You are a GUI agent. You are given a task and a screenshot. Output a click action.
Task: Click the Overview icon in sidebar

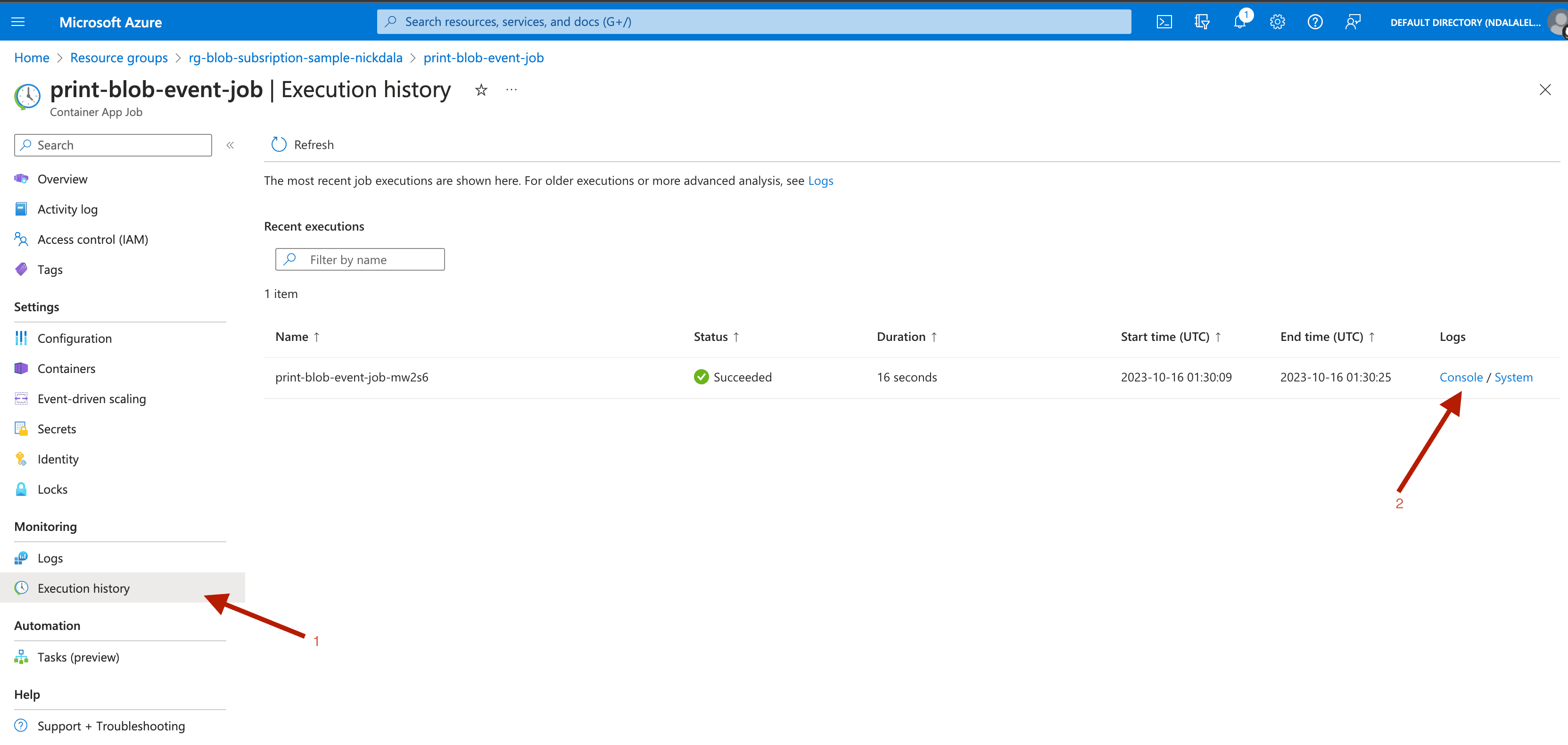click(21, 179)
